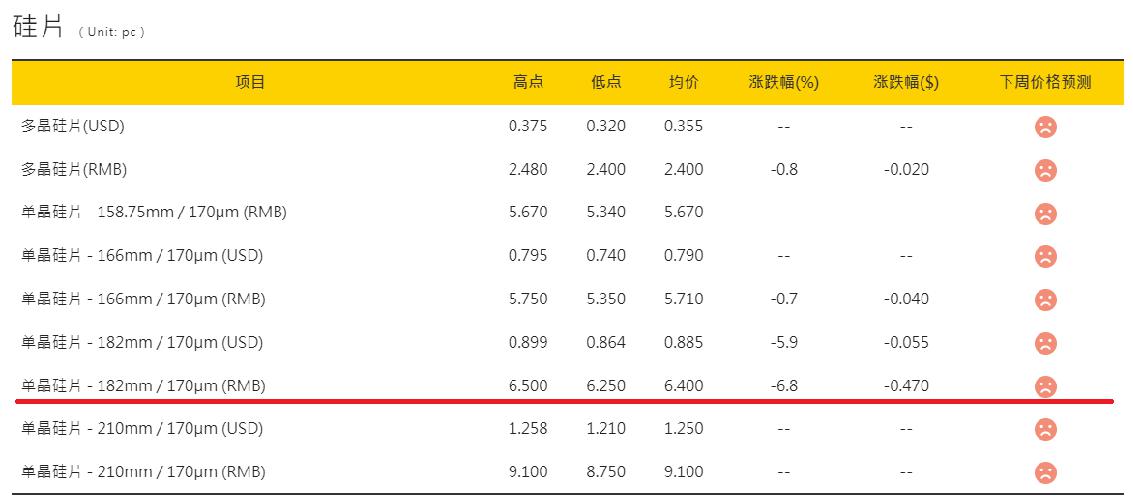Click the 涨跌幅(%) column header
1133x501 pixels.
(x=784, y=82)
